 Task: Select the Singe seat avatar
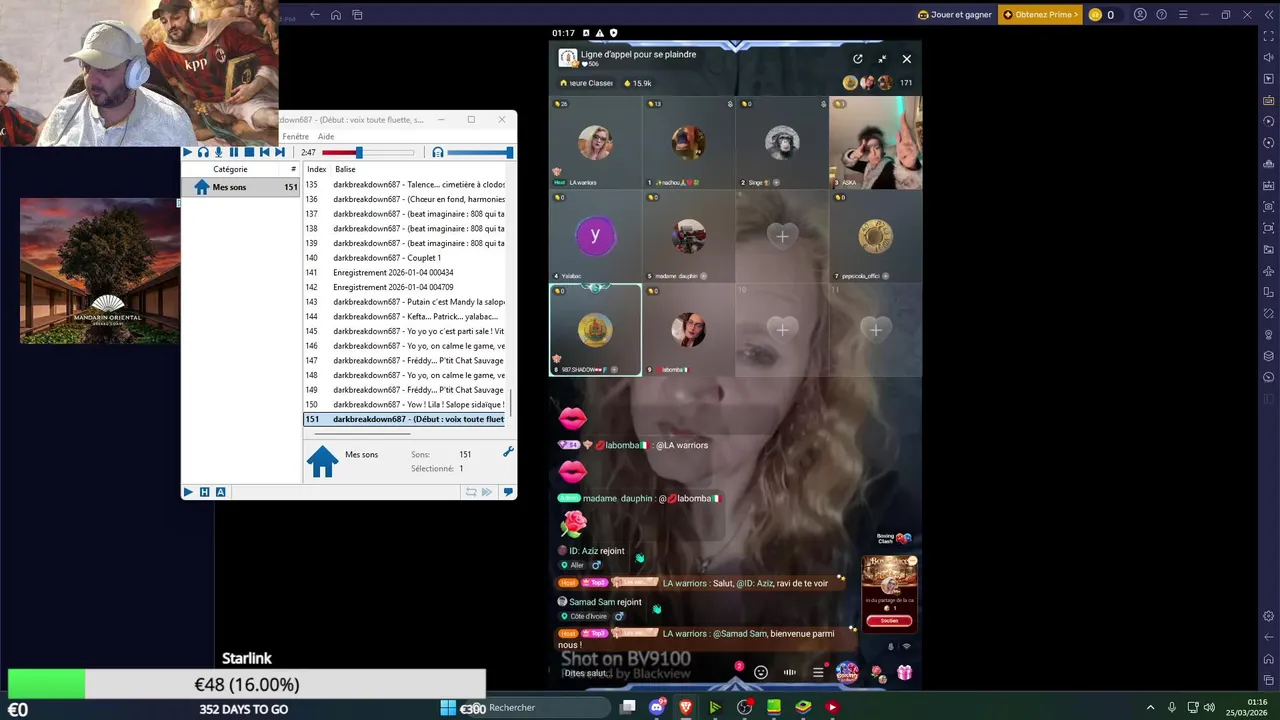782,143
